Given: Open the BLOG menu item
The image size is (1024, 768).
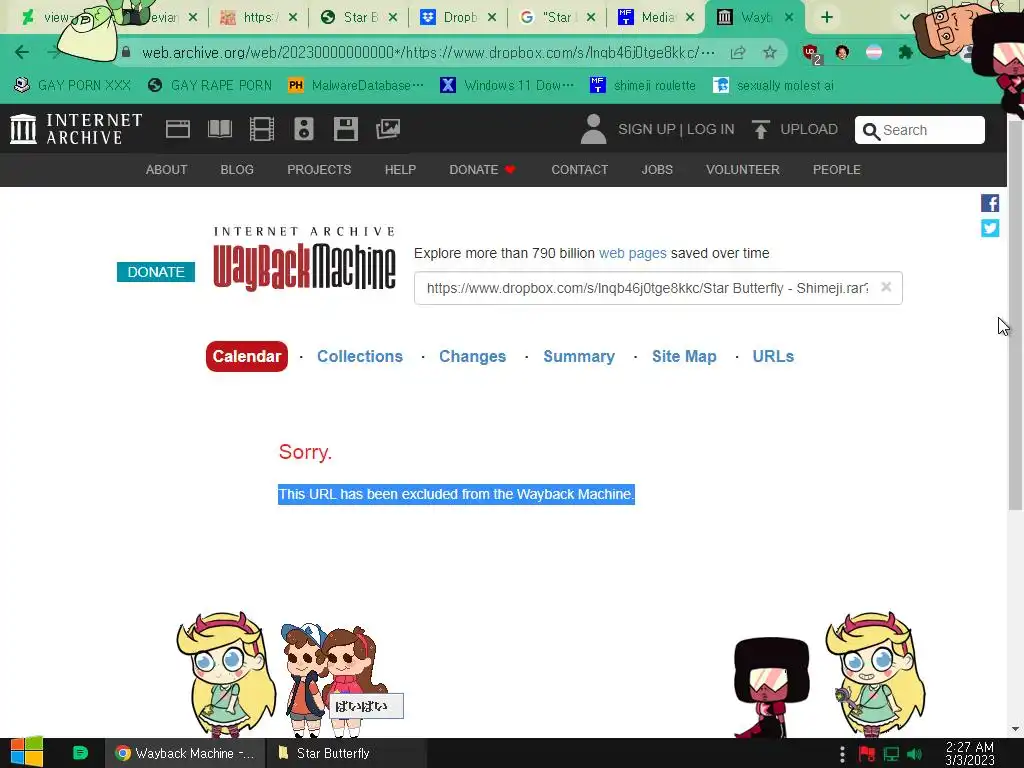Looking at the screenshot, I should (237, 170).
